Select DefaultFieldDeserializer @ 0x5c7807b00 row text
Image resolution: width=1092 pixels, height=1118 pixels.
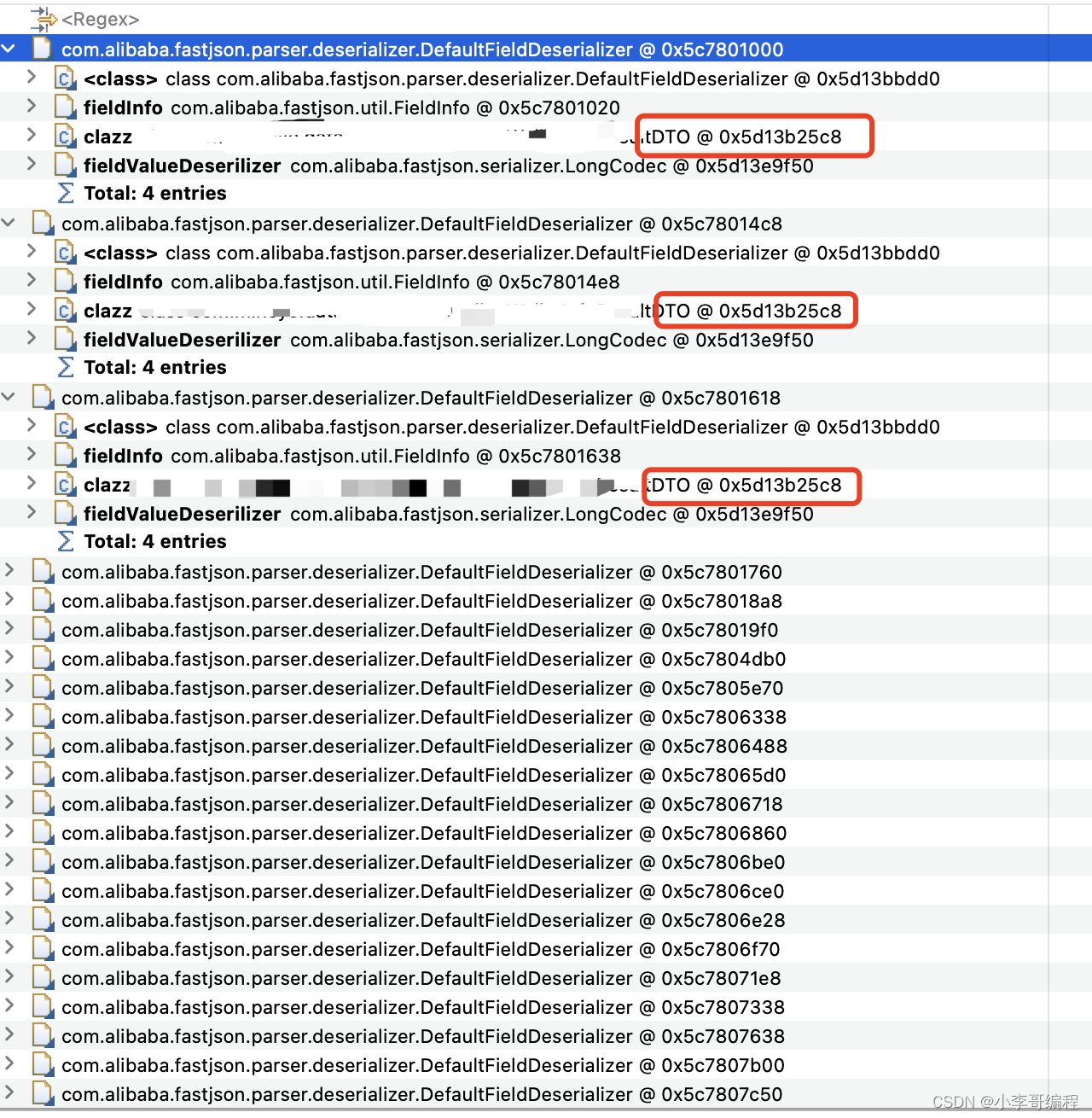[423, 1065]
